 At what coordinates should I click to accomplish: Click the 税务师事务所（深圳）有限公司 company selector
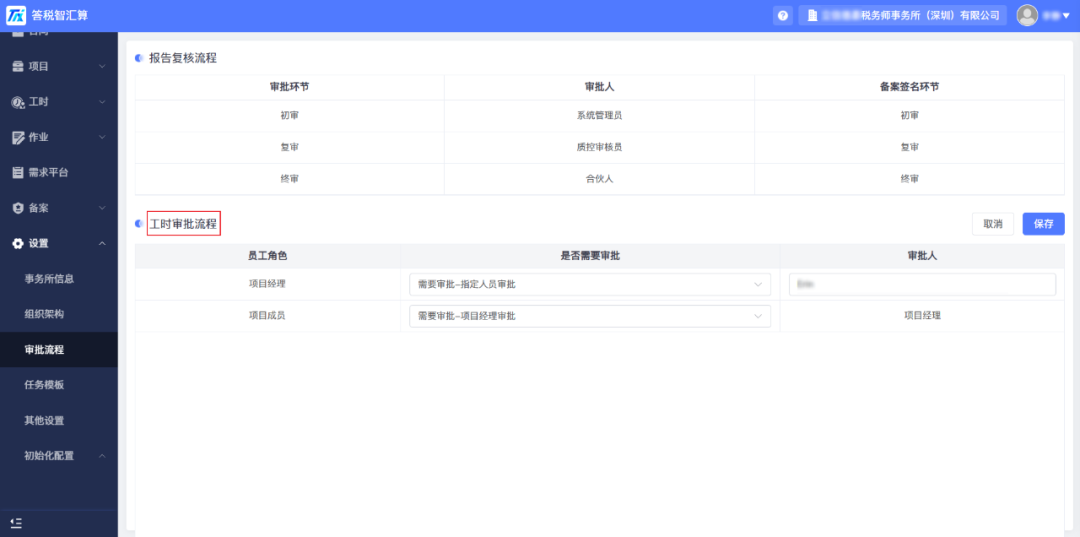[902, 15]
